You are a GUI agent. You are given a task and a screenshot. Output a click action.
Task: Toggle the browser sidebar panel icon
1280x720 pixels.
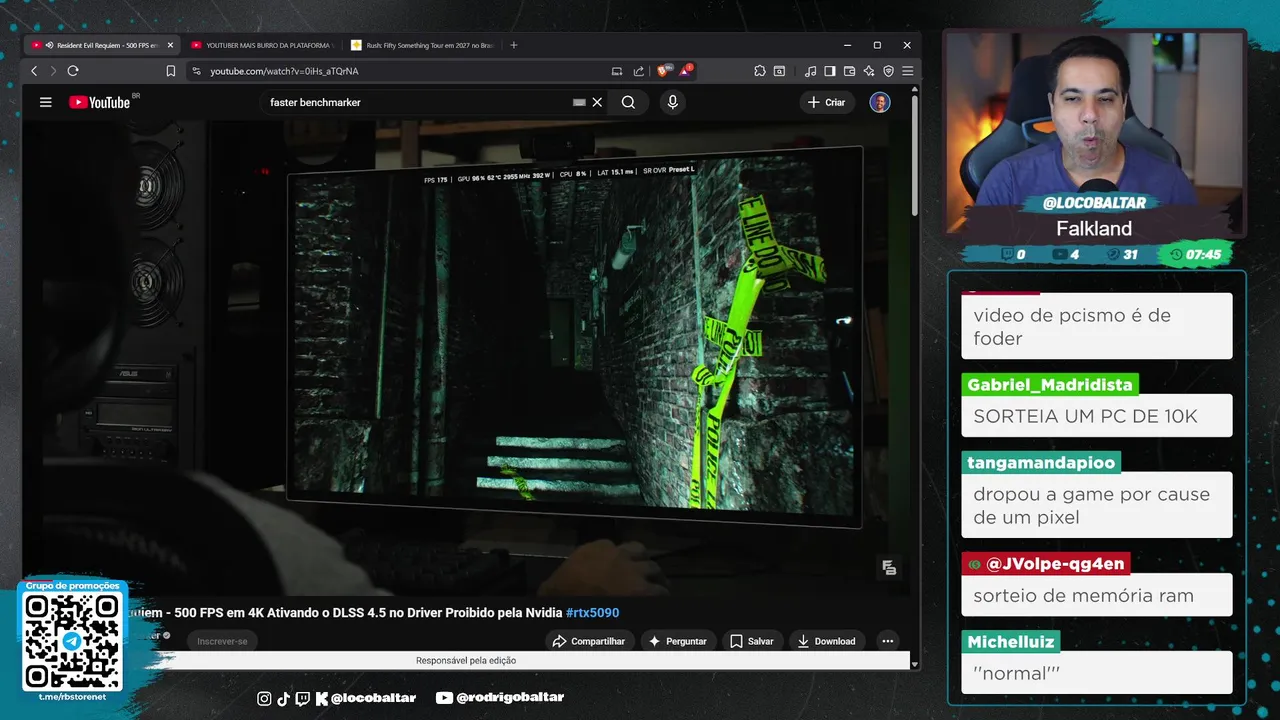coord(830,71)
